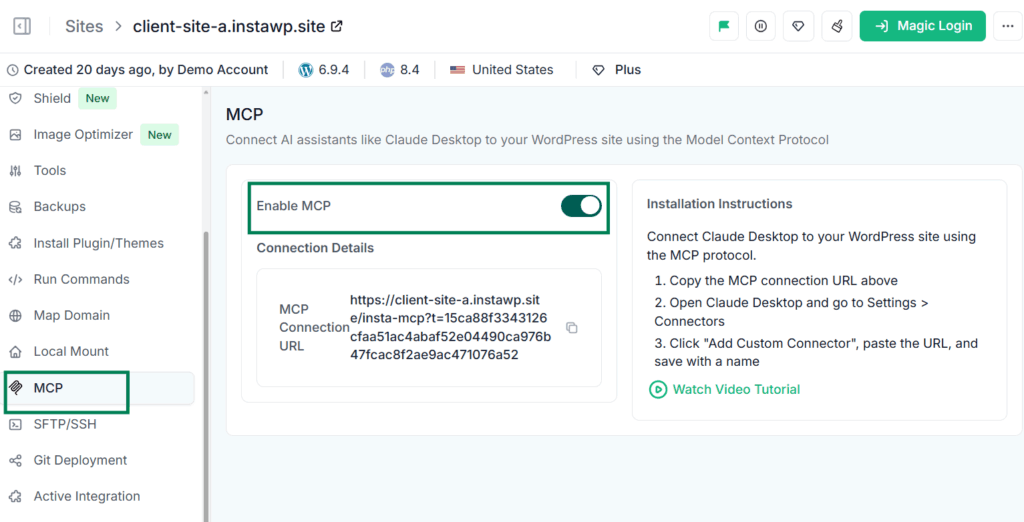Click the MCP logo icon in sidebar

(x=15, y=388)
